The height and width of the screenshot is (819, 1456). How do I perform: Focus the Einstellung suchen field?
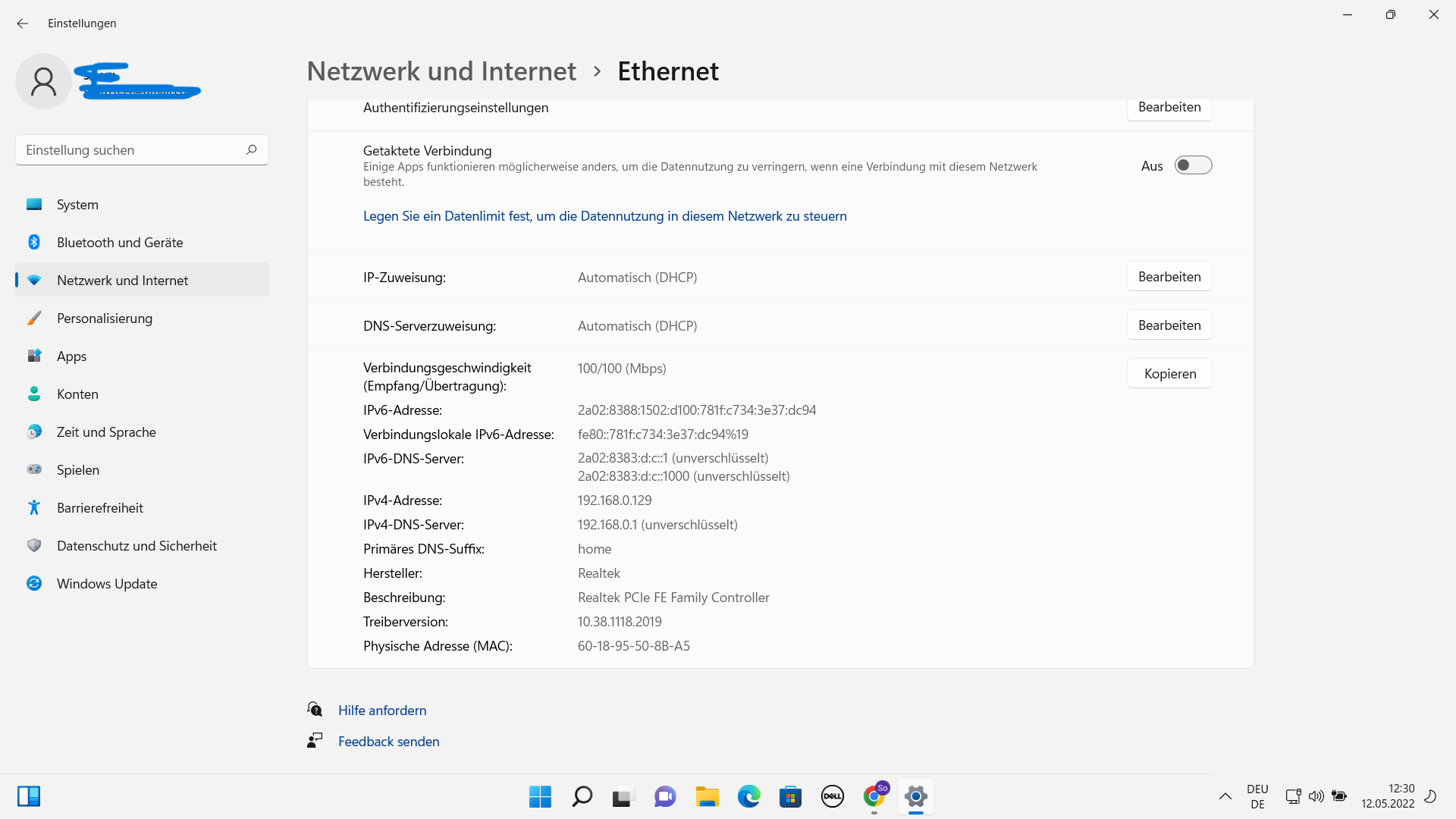129,150
